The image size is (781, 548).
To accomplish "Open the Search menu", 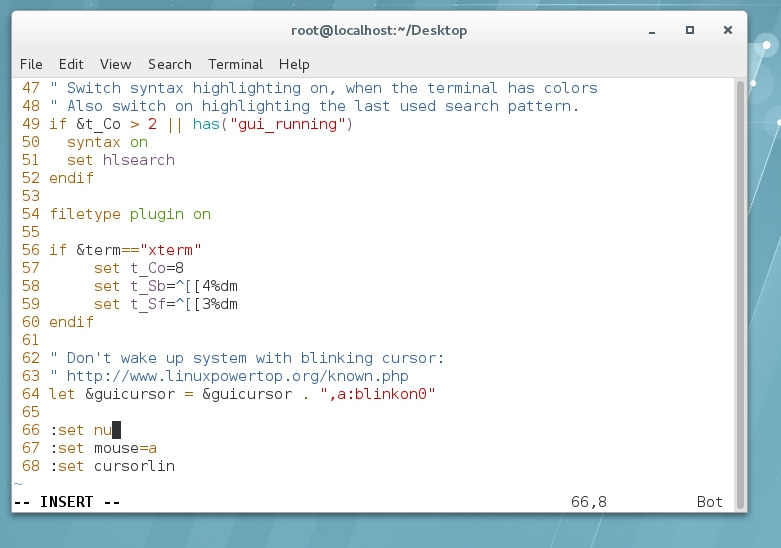I will [x=170, y=64].
